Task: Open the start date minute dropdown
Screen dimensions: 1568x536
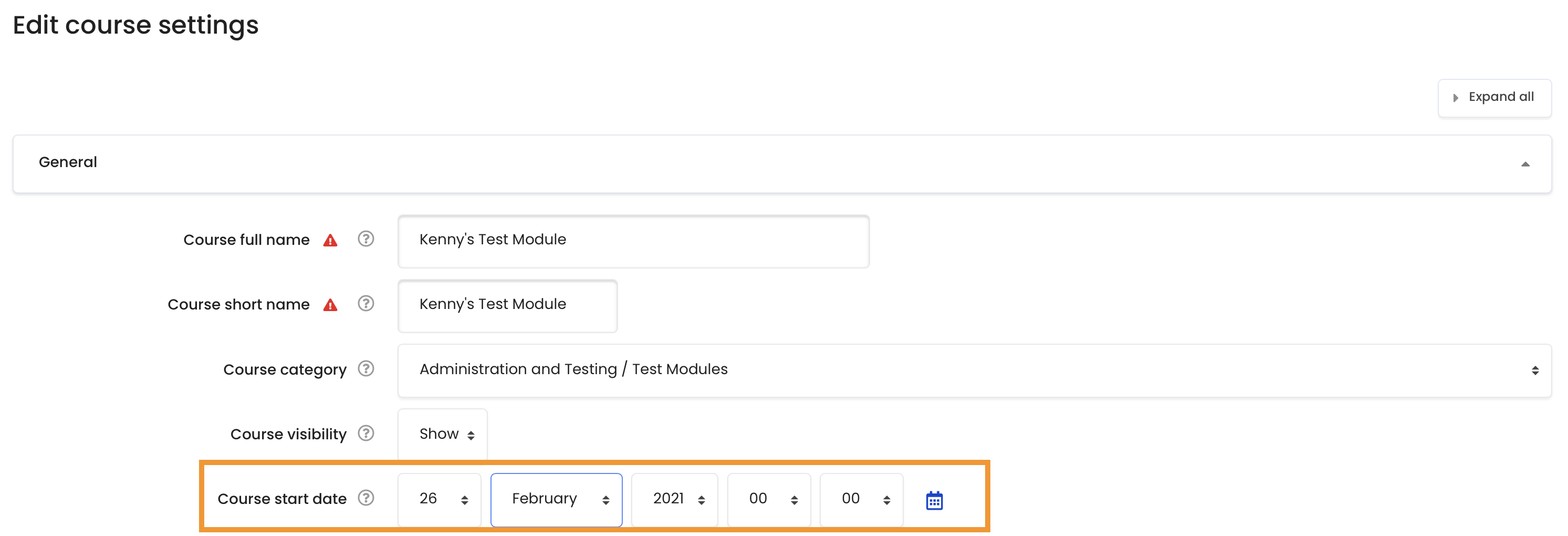Action: point(861,499)
